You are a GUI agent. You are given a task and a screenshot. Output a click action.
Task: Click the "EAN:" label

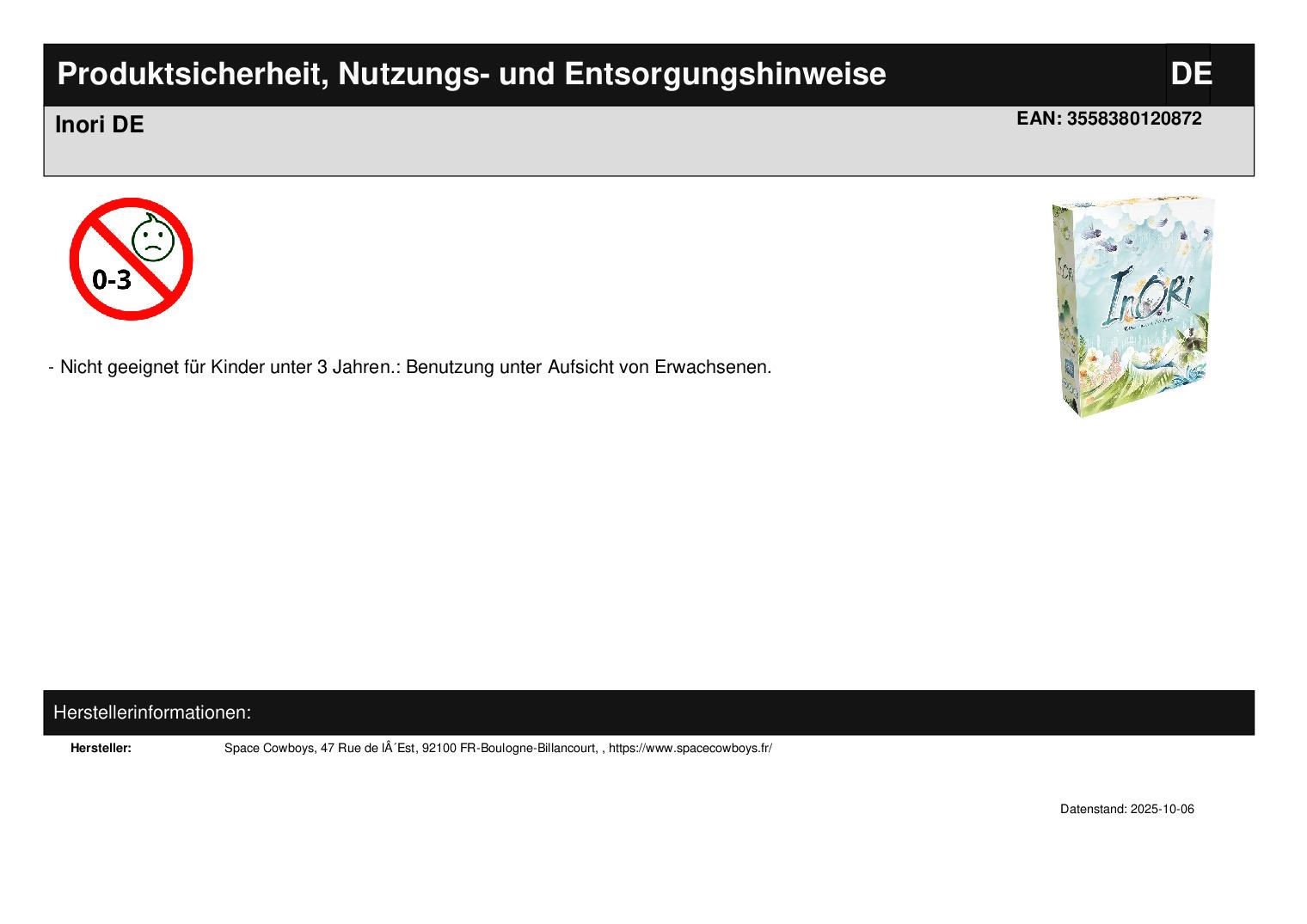coord(1039,119)
